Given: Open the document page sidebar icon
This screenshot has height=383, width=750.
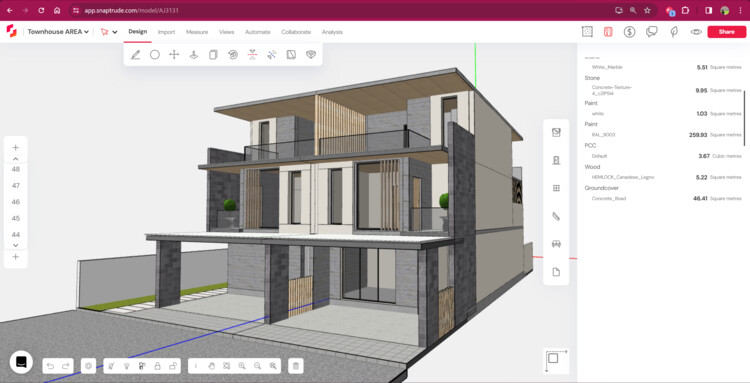Looking at the screenshot, I should [x=556, y=272].
